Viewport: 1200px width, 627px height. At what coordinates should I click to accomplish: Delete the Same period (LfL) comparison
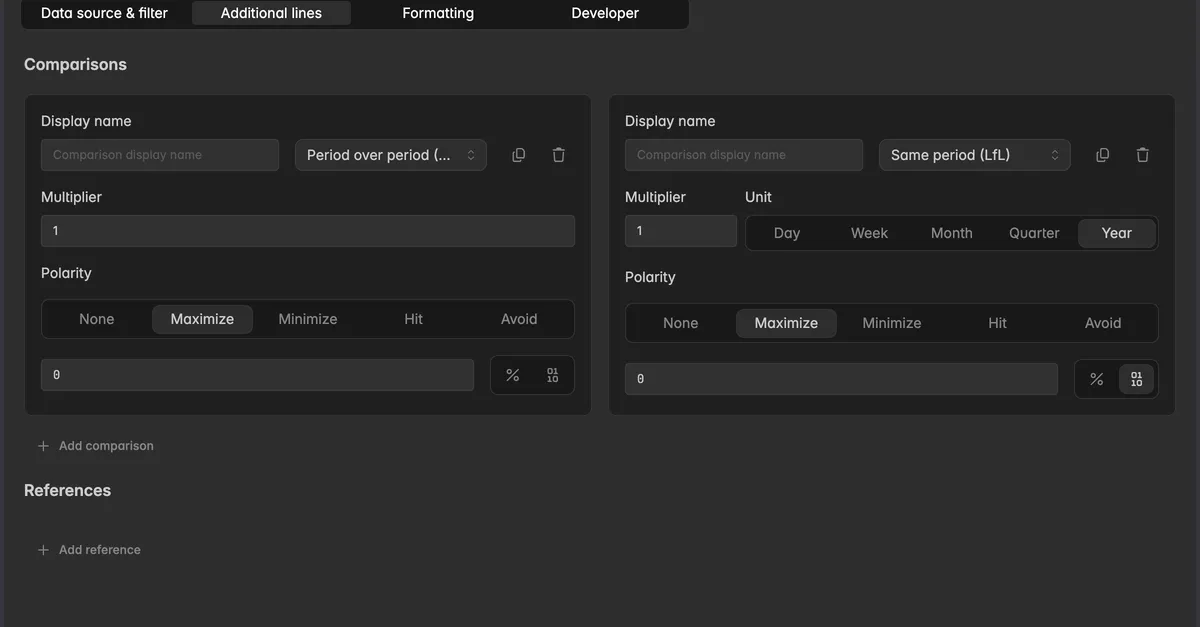(x=1143, y=155)
